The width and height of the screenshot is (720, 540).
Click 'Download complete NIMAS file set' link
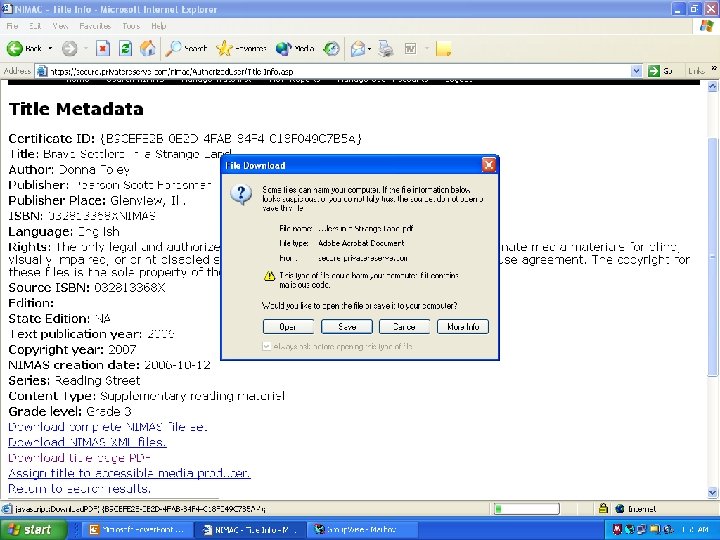point(108,427)
